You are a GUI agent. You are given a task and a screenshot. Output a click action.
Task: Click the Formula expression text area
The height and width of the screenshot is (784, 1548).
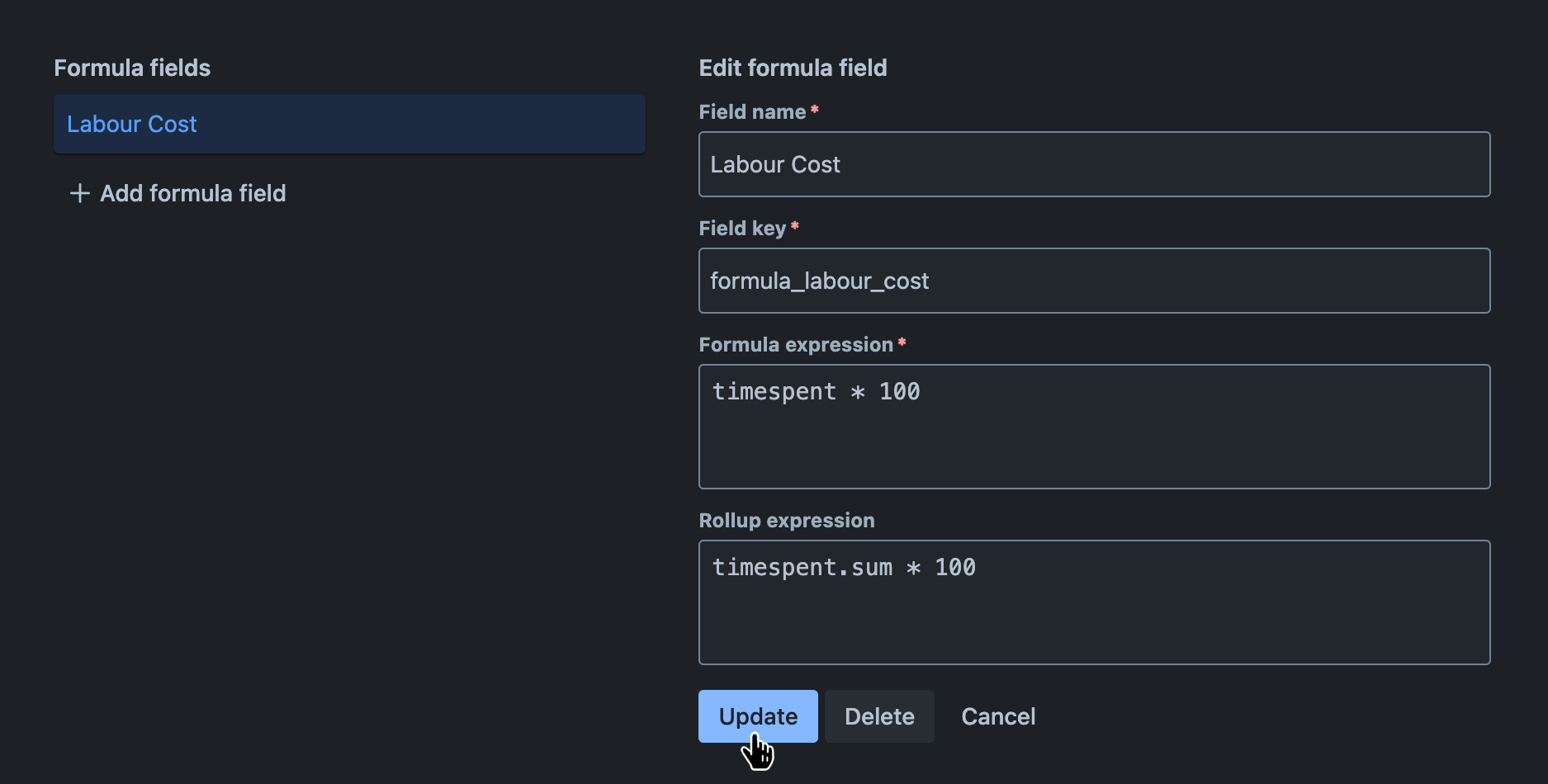1094,427
